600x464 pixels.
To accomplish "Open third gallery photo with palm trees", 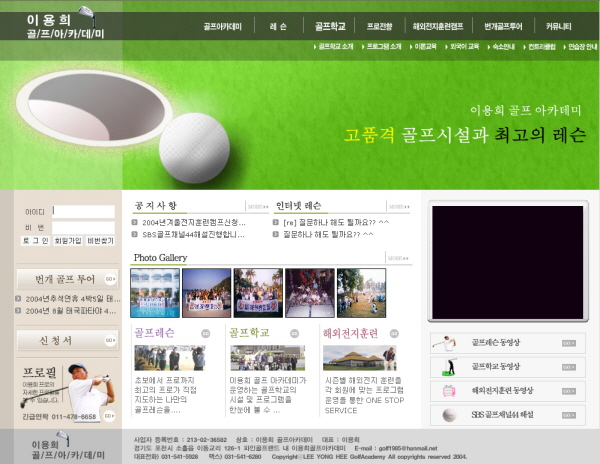I will [x=258, y=293].
